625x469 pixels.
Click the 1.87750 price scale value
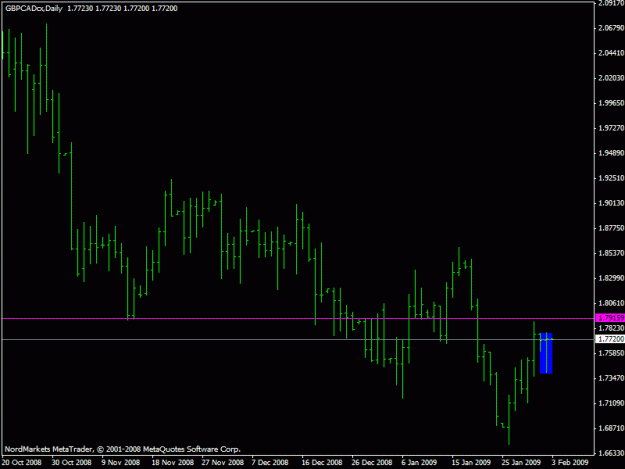(x=611, y=228)
